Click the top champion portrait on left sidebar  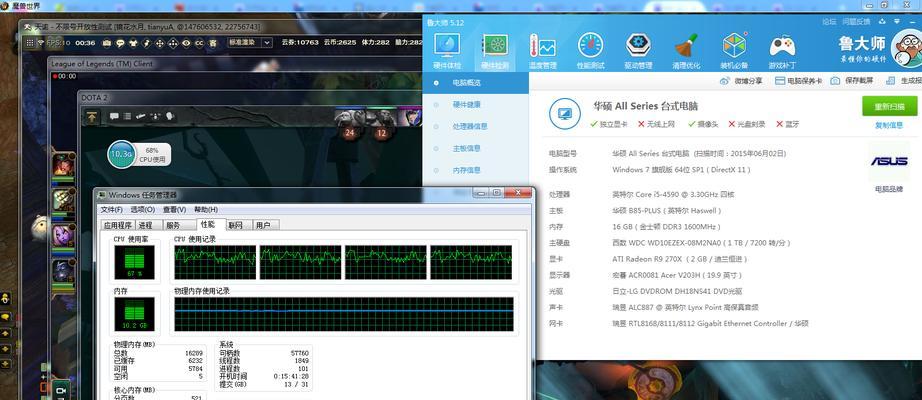(62, 165)
